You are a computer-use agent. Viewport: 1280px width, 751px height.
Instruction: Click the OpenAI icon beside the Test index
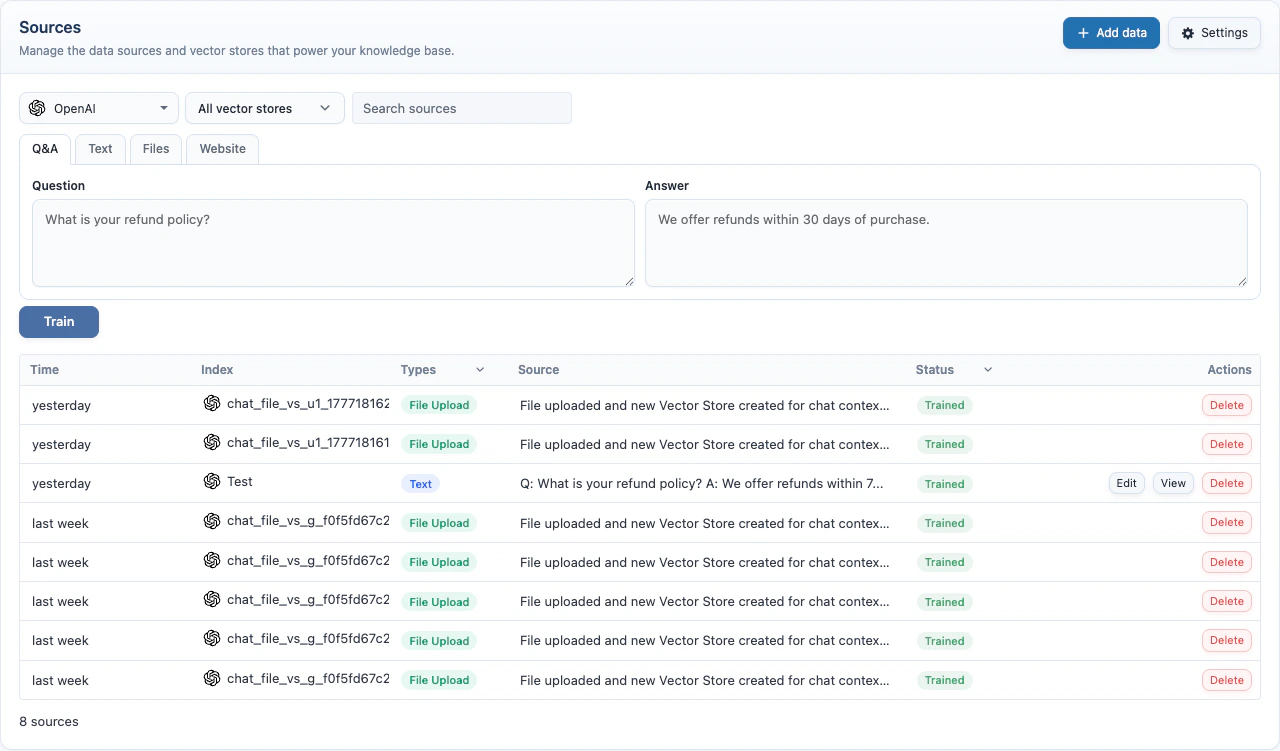pyautogui.click(x=211, y=482)
